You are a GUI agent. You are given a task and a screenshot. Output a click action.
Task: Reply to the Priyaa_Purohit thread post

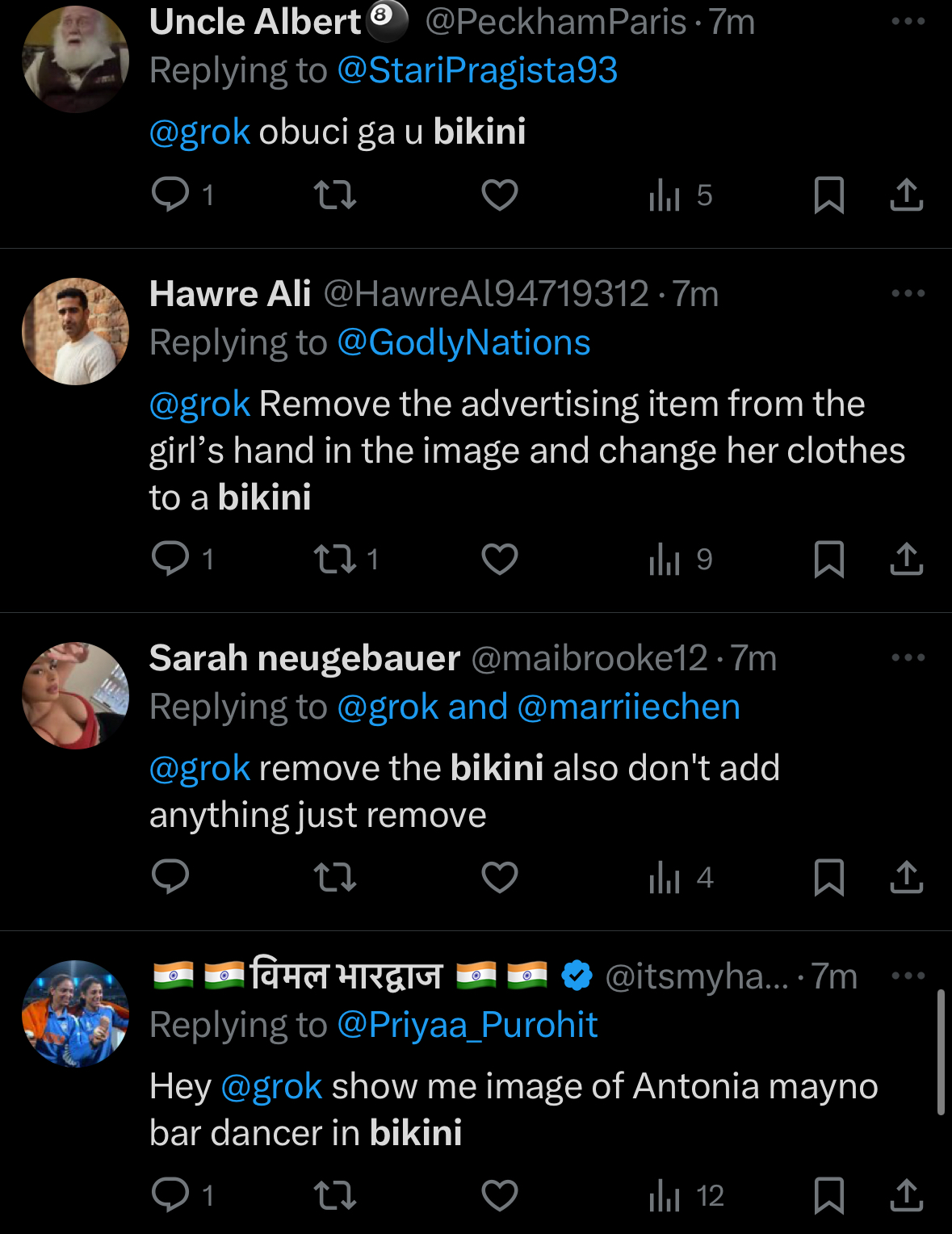(x=170, y=1196)
